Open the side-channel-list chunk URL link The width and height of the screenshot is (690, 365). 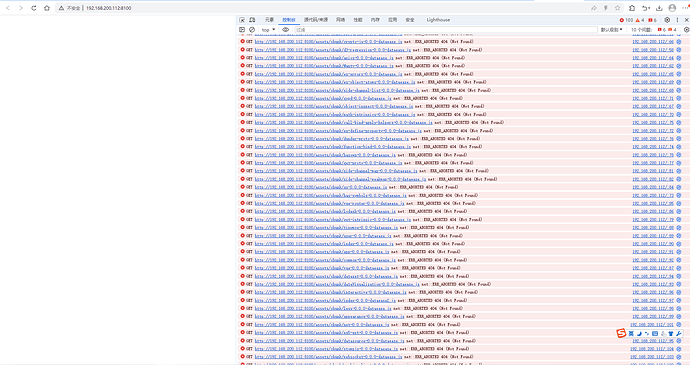point(337,90)
